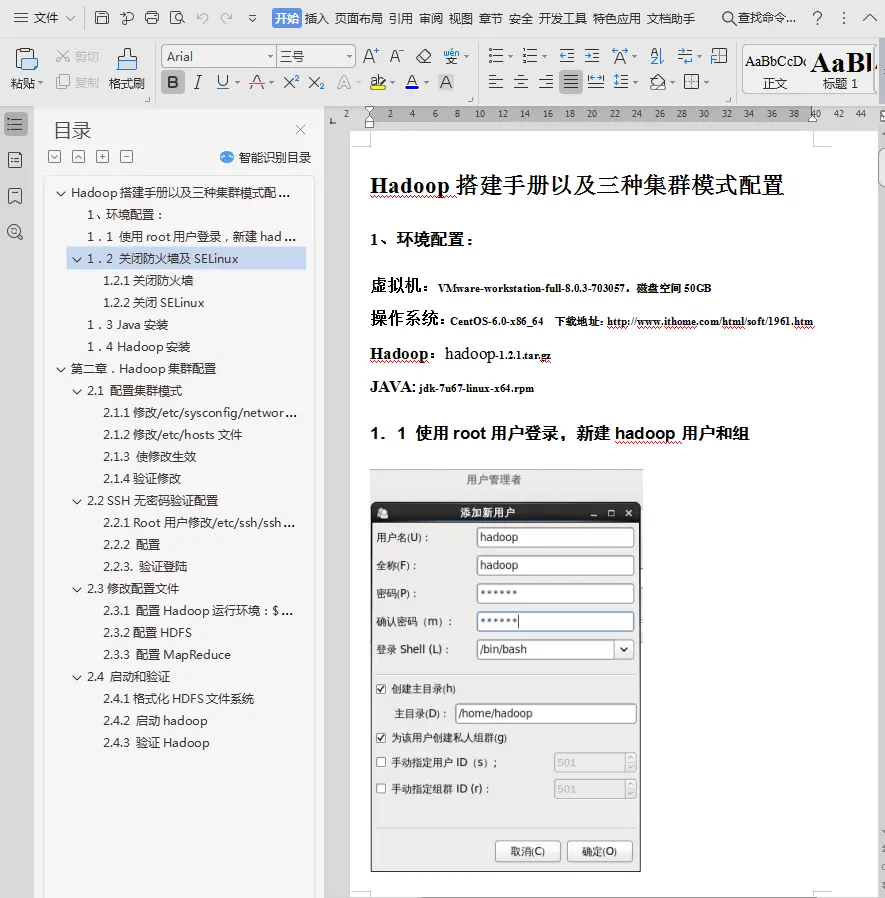
Task: Click the smart TOC recognition (智能识别目录) button
Action: tap(266, 157)
